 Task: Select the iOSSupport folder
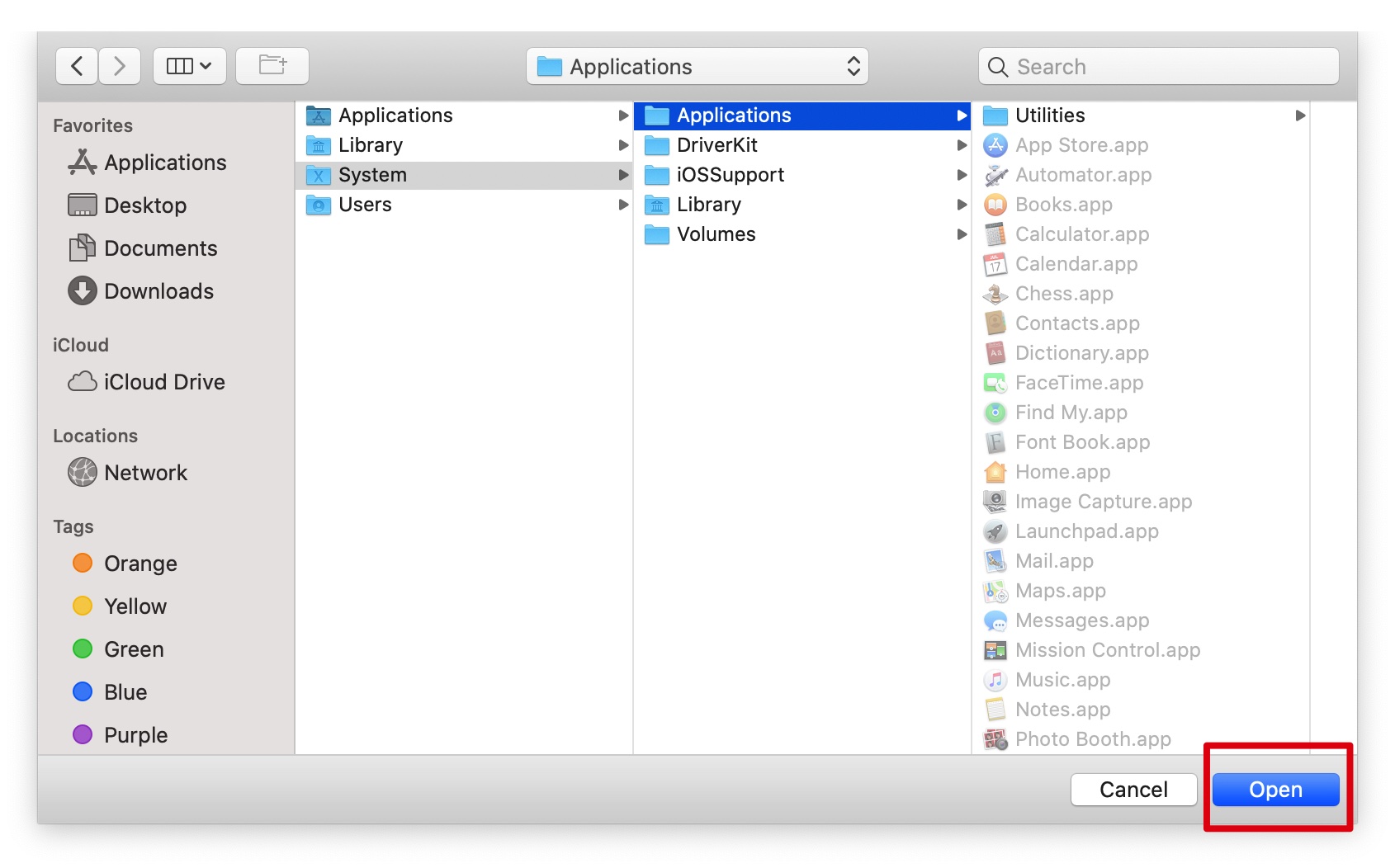(802, 175)
